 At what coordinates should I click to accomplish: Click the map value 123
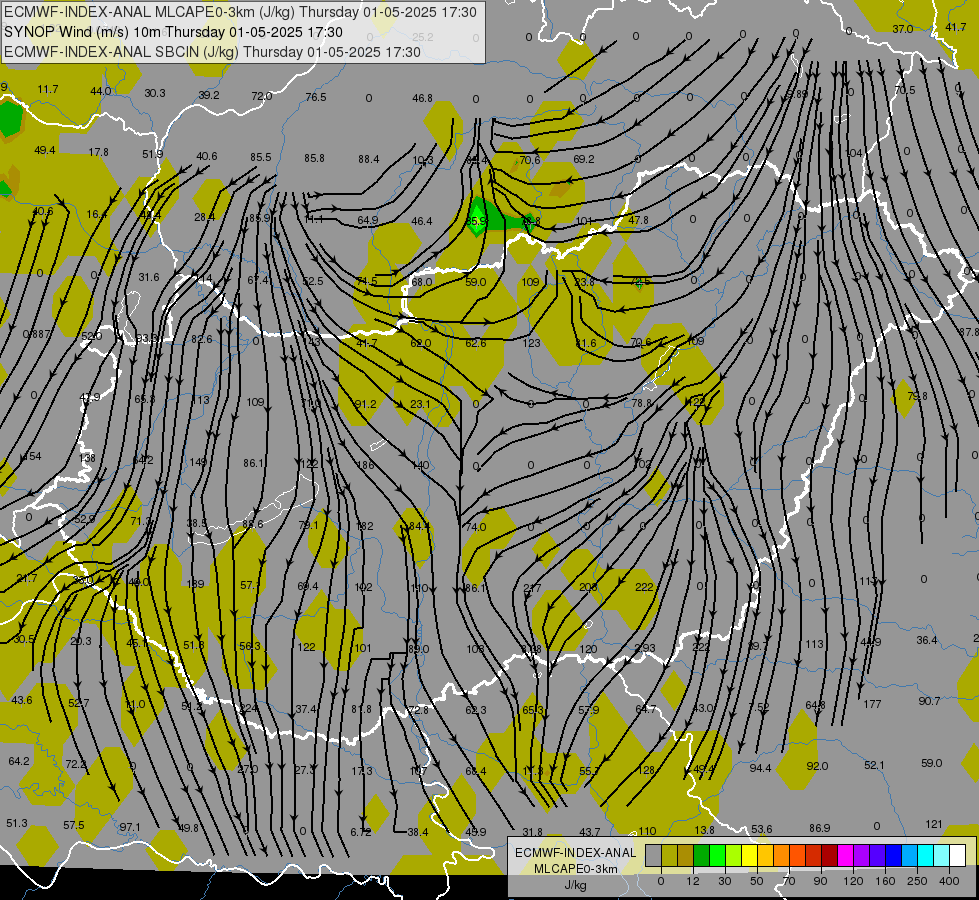(531, 343)
